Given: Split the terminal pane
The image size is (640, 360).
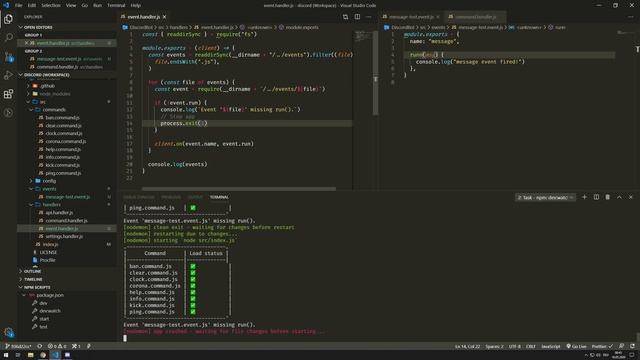Looking at the screenshot, I should tap(596, 197).
